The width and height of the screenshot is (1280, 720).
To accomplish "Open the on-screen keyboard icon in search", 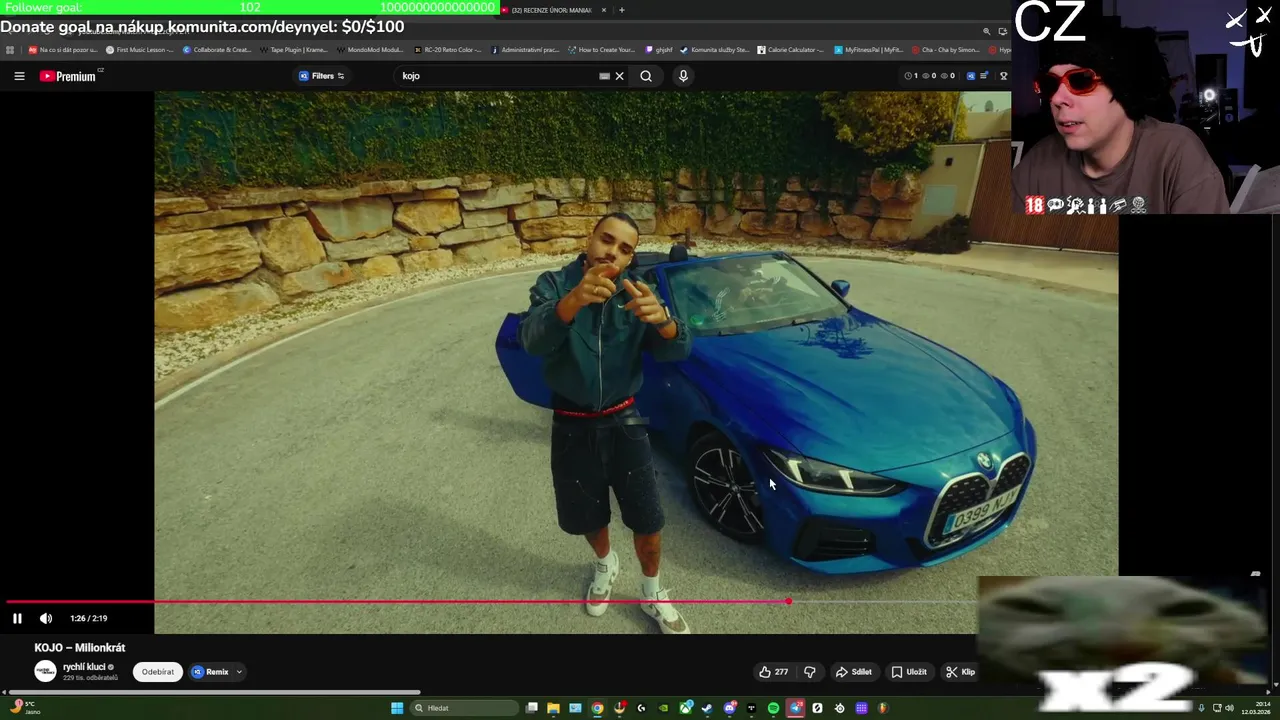I will click(x=604, y=76).
